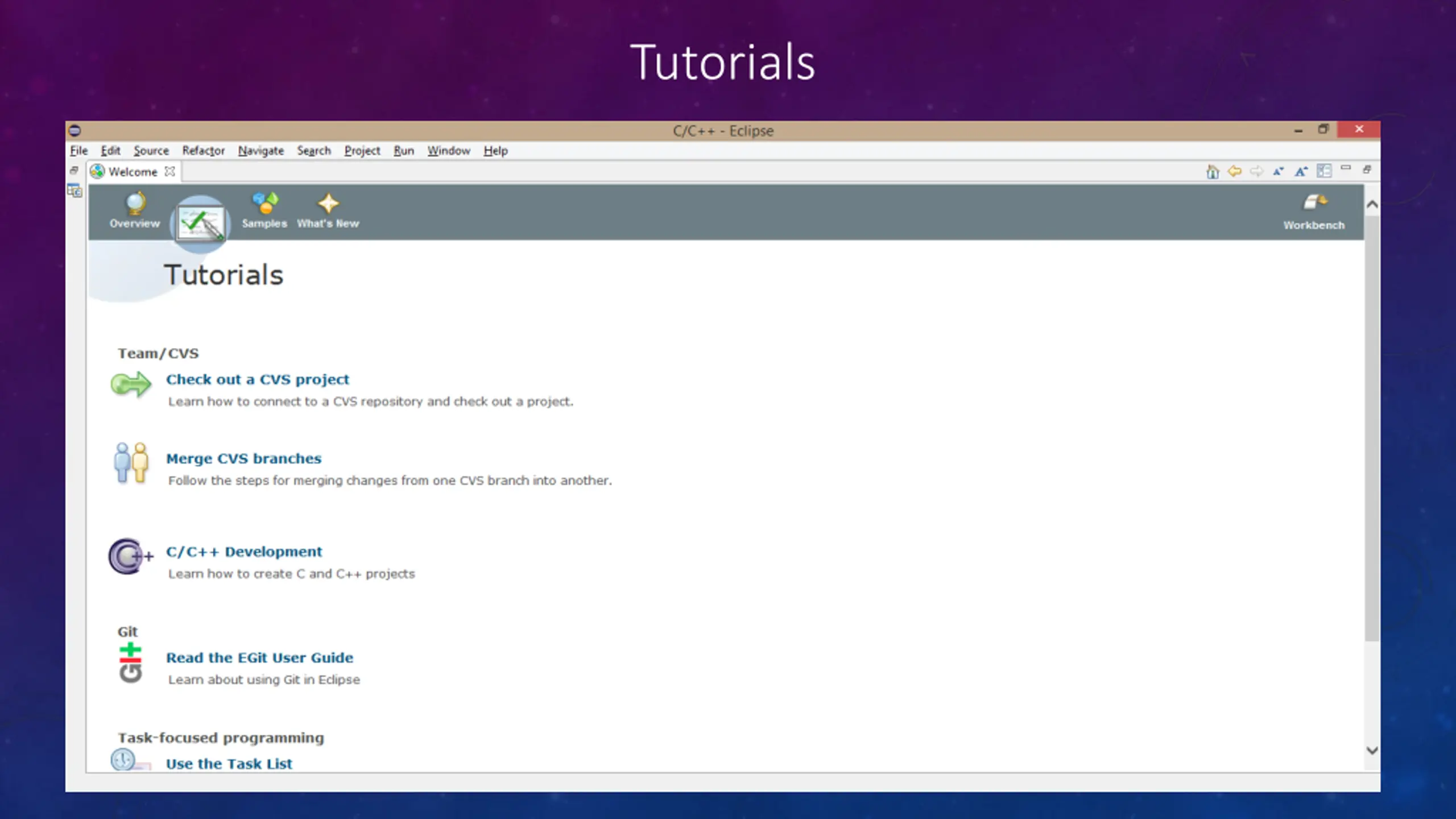Open the Source menu
Viewport: 1456px width, 819px height.
point(151,151)
